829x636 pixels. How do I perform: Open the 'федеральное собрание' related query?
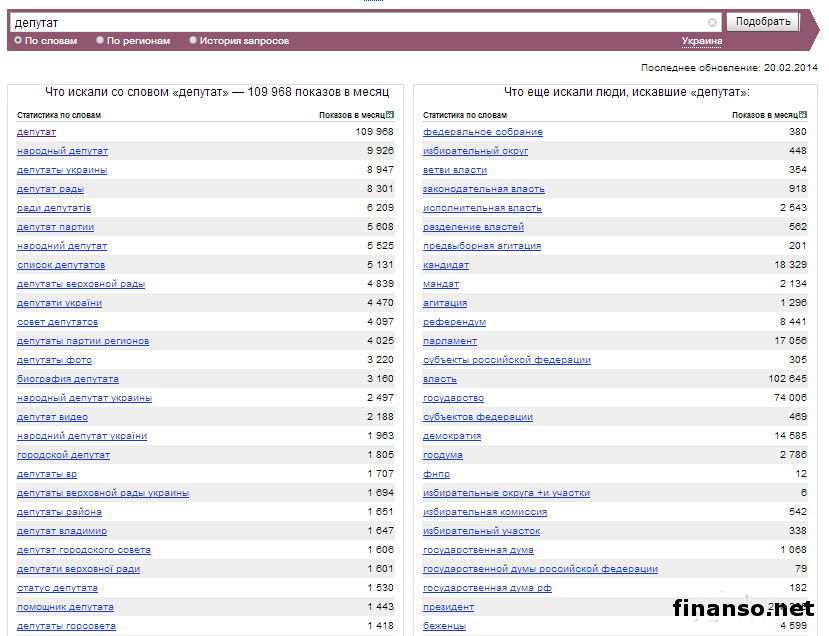[482, 132]
